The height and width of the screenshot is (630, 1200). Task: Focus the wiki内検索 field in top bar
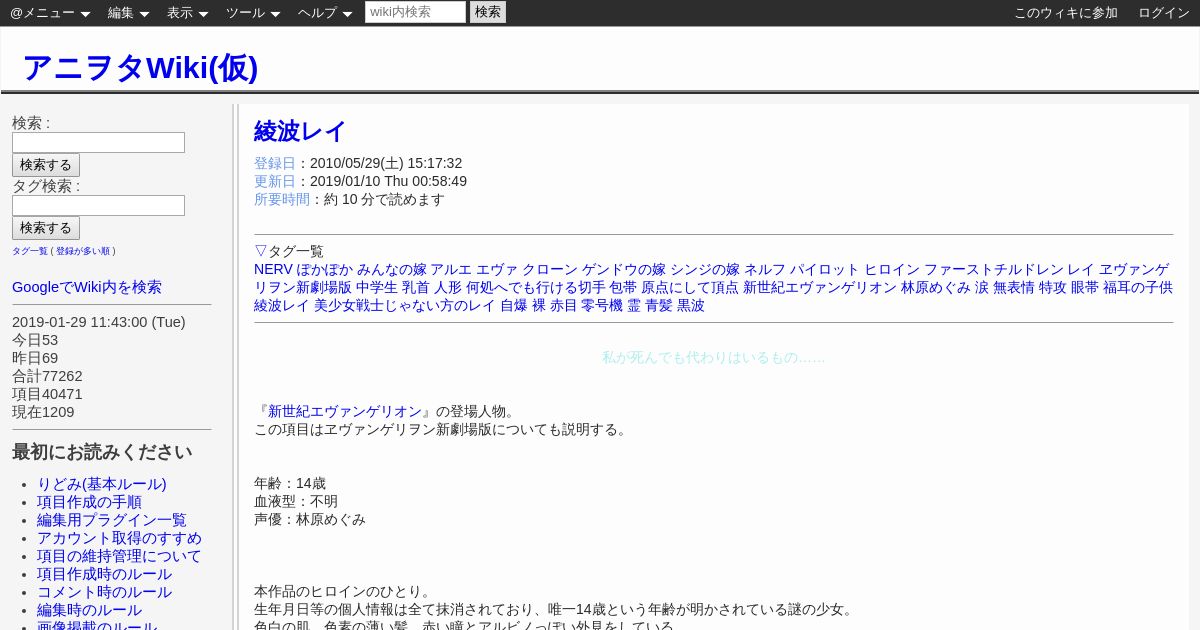(x=415, y=12)
